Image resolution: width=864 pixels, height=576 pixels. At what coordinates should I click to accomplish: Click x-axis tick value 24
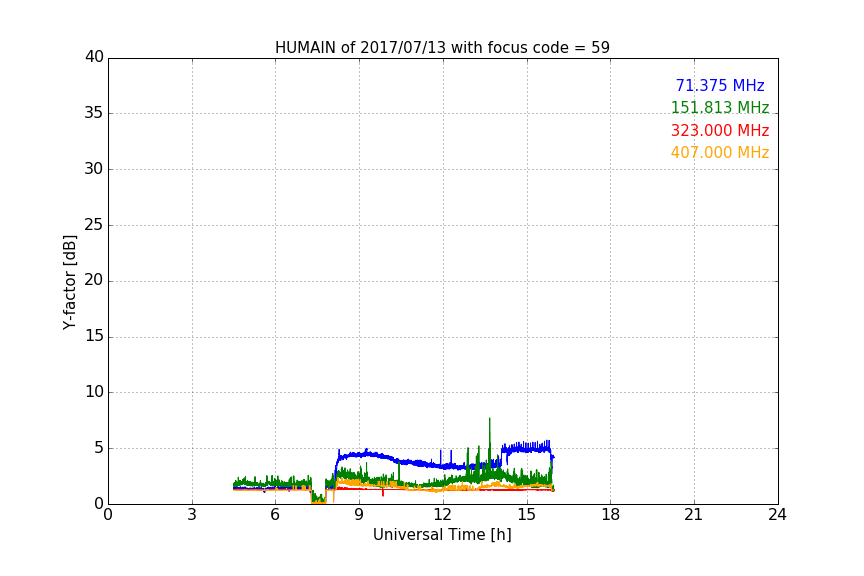click(777, 515)
